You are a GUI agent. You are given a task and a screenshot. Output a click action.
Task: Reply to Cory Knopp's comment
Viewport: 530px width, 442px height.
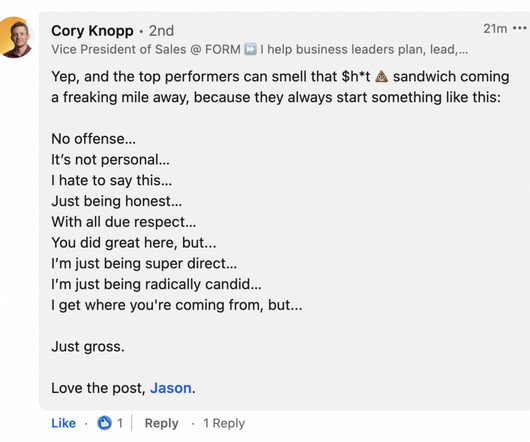click(161, 423)
